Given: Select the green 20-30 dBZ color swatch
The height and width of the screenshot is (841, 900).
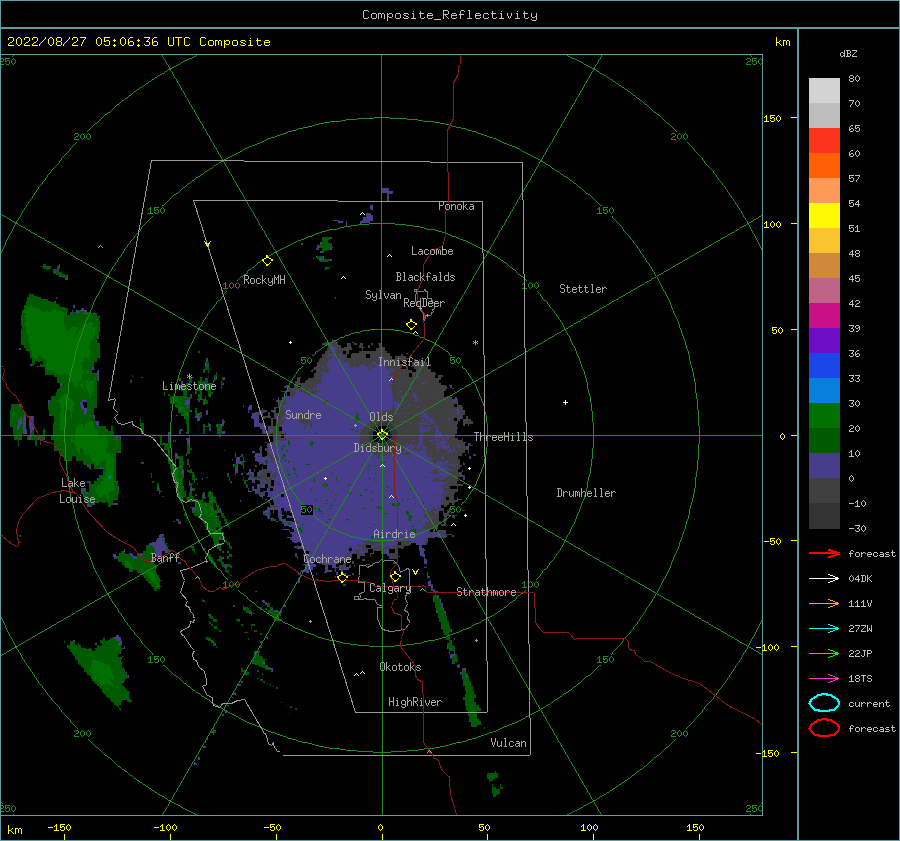Looking at the screenshot, I should click(x=824, y=415).
